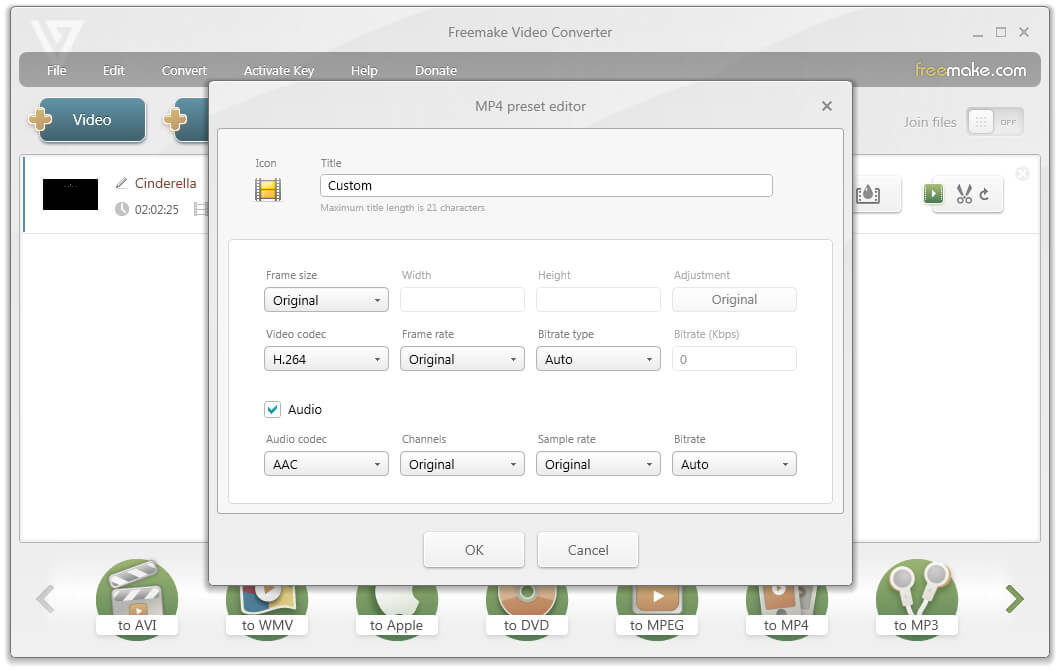This screenshot has height=670, width=1060.
Task: Confirm preset with OK button
Action: point(474,550)
